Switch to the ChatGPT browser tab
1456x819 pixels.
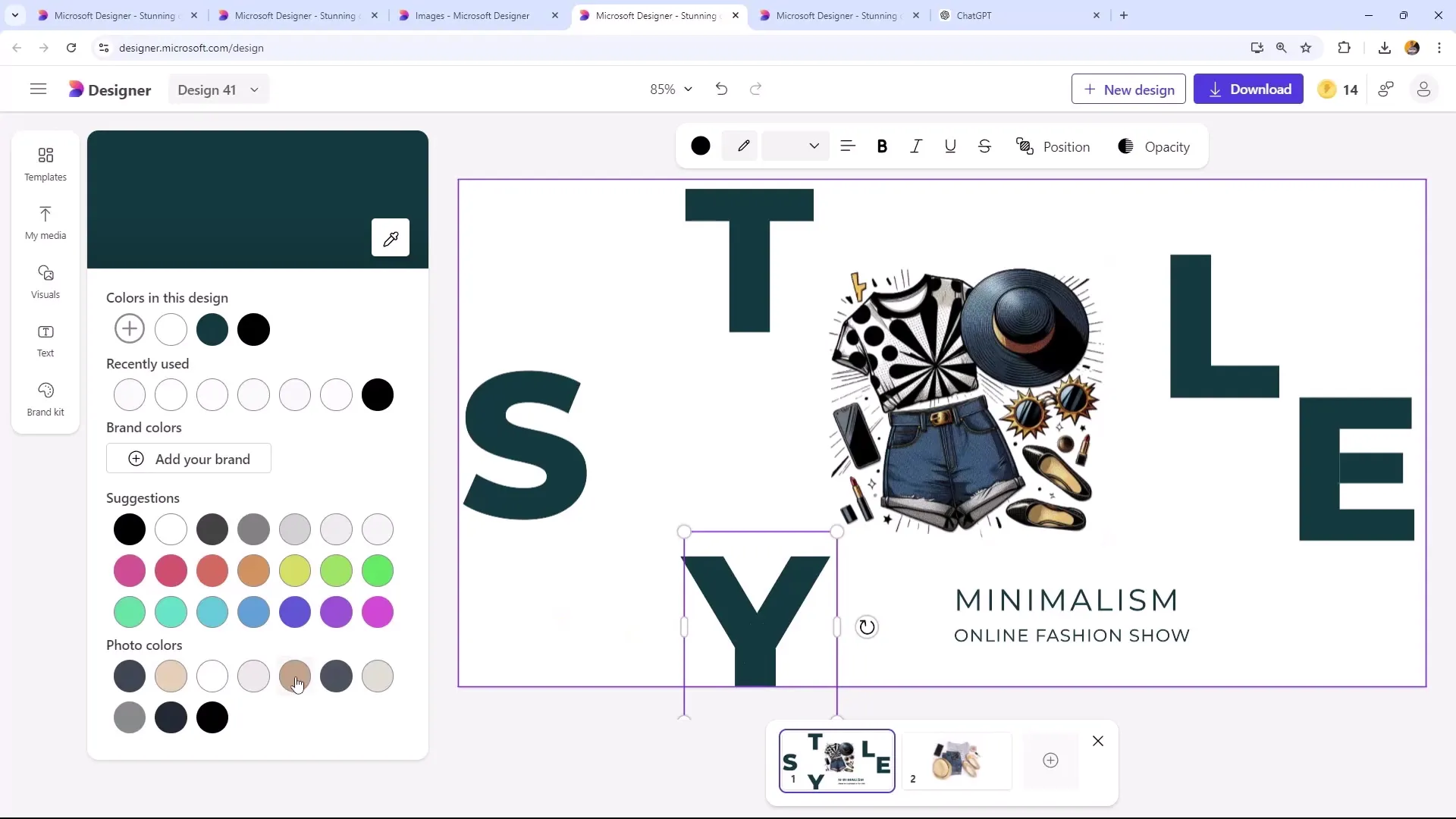point(1021,15)
